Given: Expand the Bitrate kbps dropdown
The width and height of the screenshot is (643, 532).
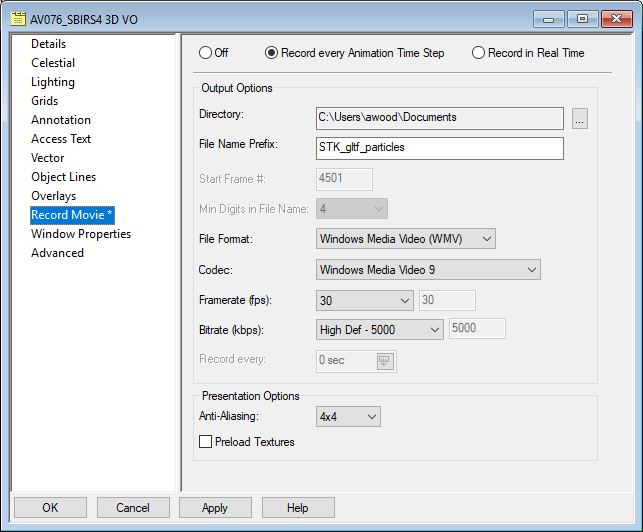Looking at the screenshot, I should tap(379, 329).
